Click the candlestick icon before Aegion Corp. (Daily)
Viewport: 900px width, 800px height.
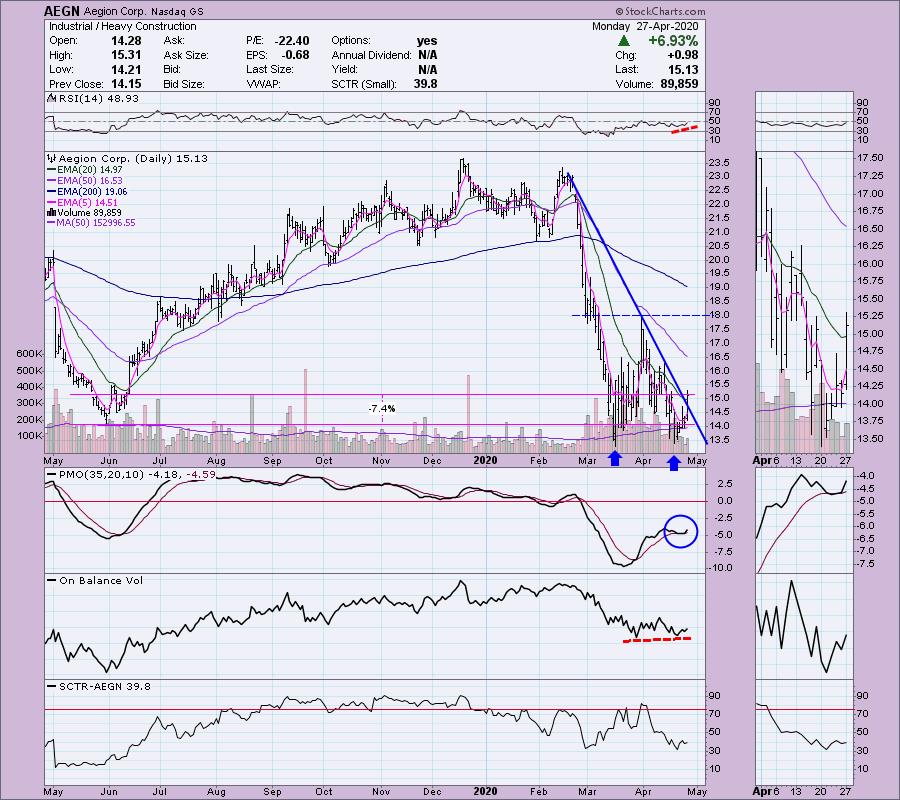tap(52, 158)
